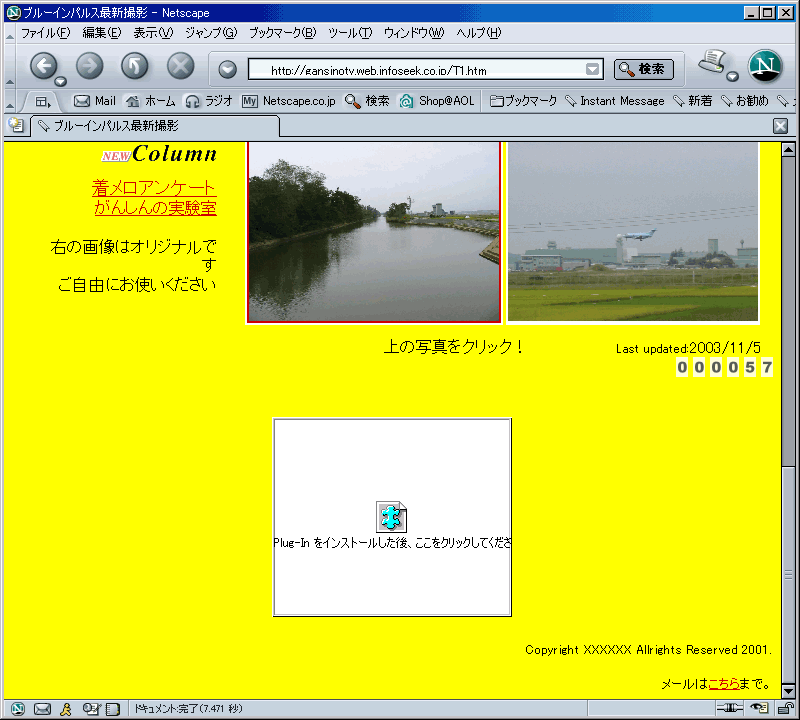This screenshot has width=800, height=720.
Task: Toggle the sidebar with the personal toolbar icon
Action: 43,102
